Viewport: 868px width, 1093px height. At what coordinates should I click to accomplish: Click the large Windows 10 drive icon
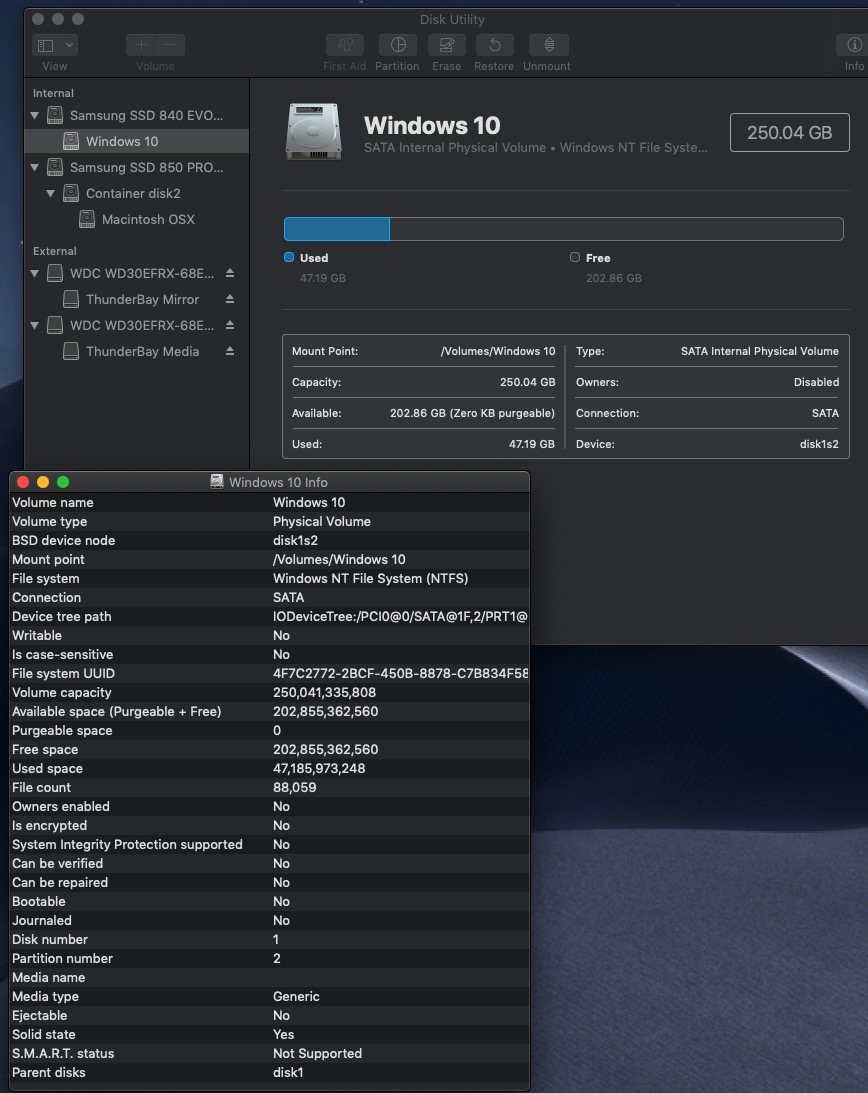tap(314, 131)
